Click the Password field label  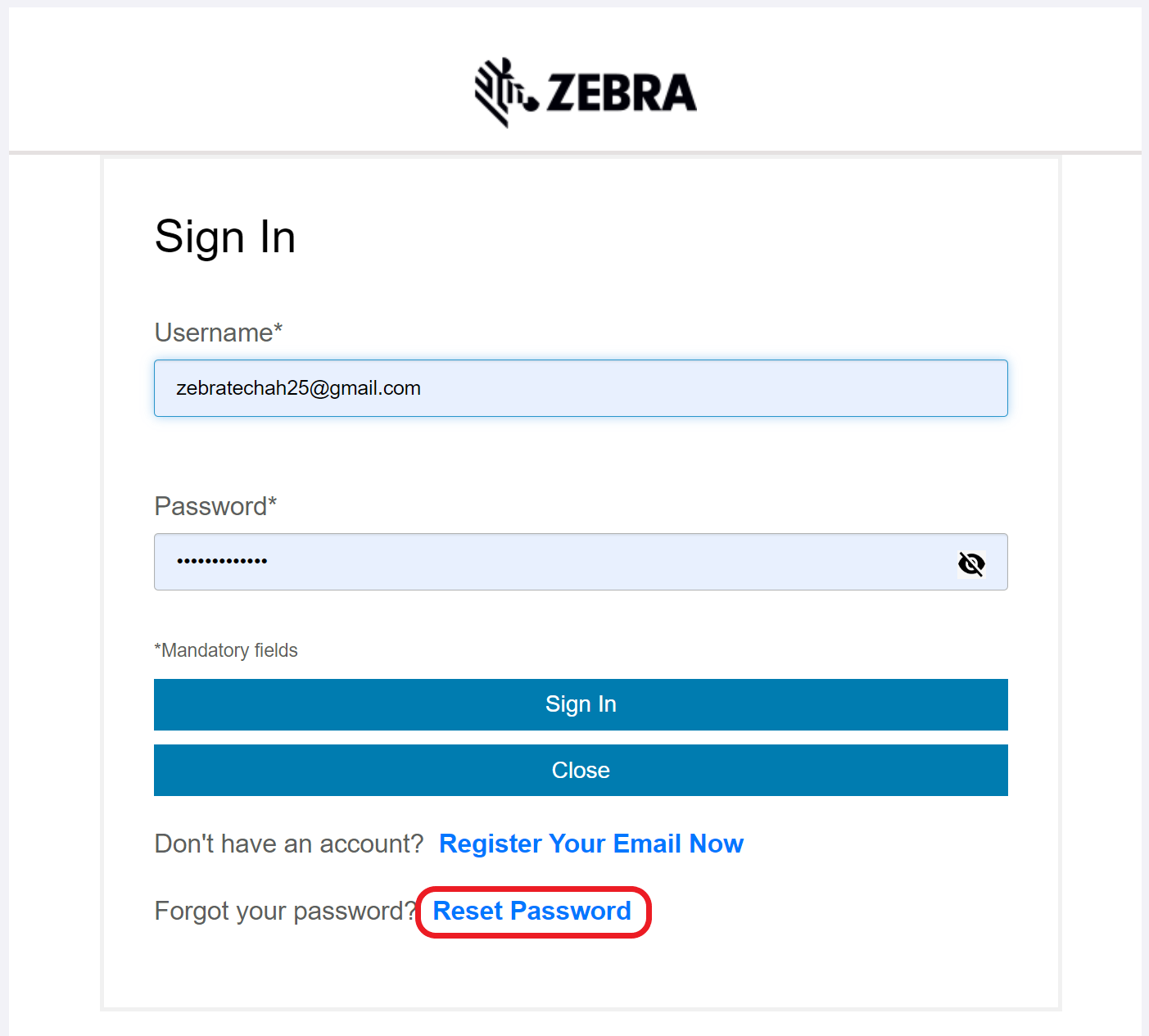210,506
